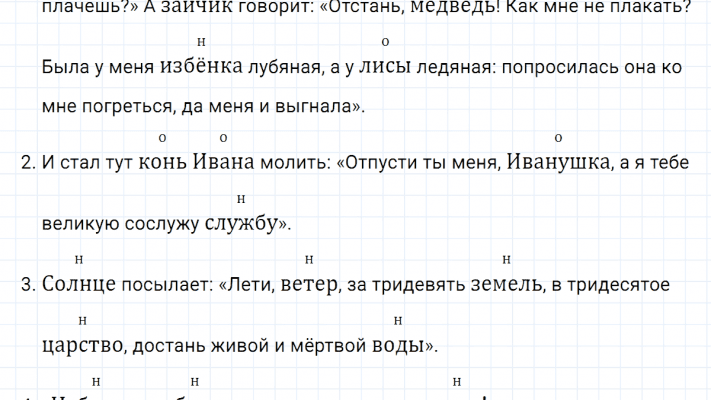Click the word "избёнка"
Image resolution: width=711 pixels, height=400 pixels.
(x=201, y=68)
